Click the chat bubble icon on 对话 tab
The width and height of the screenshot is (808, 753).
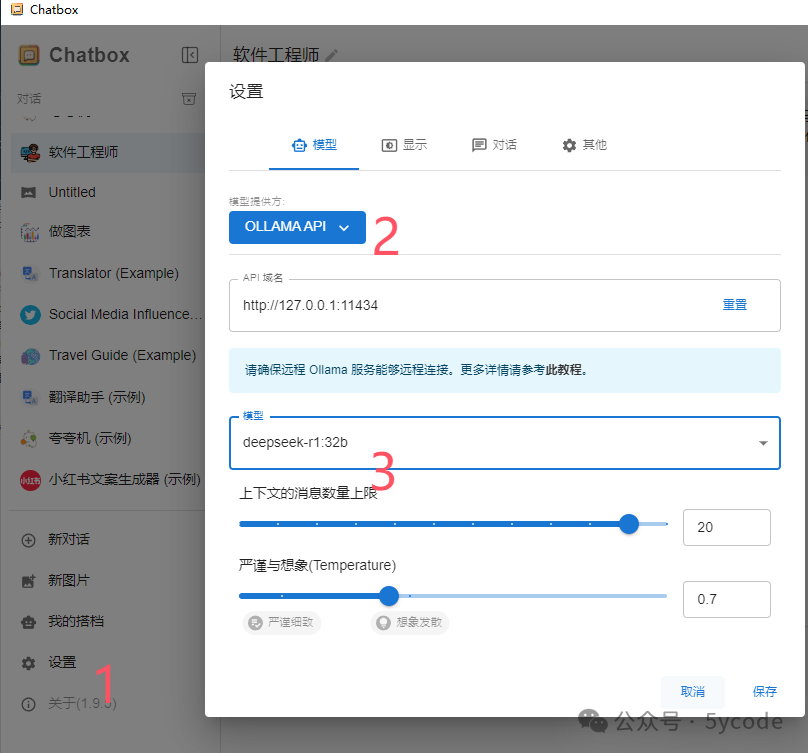(479, 145)
